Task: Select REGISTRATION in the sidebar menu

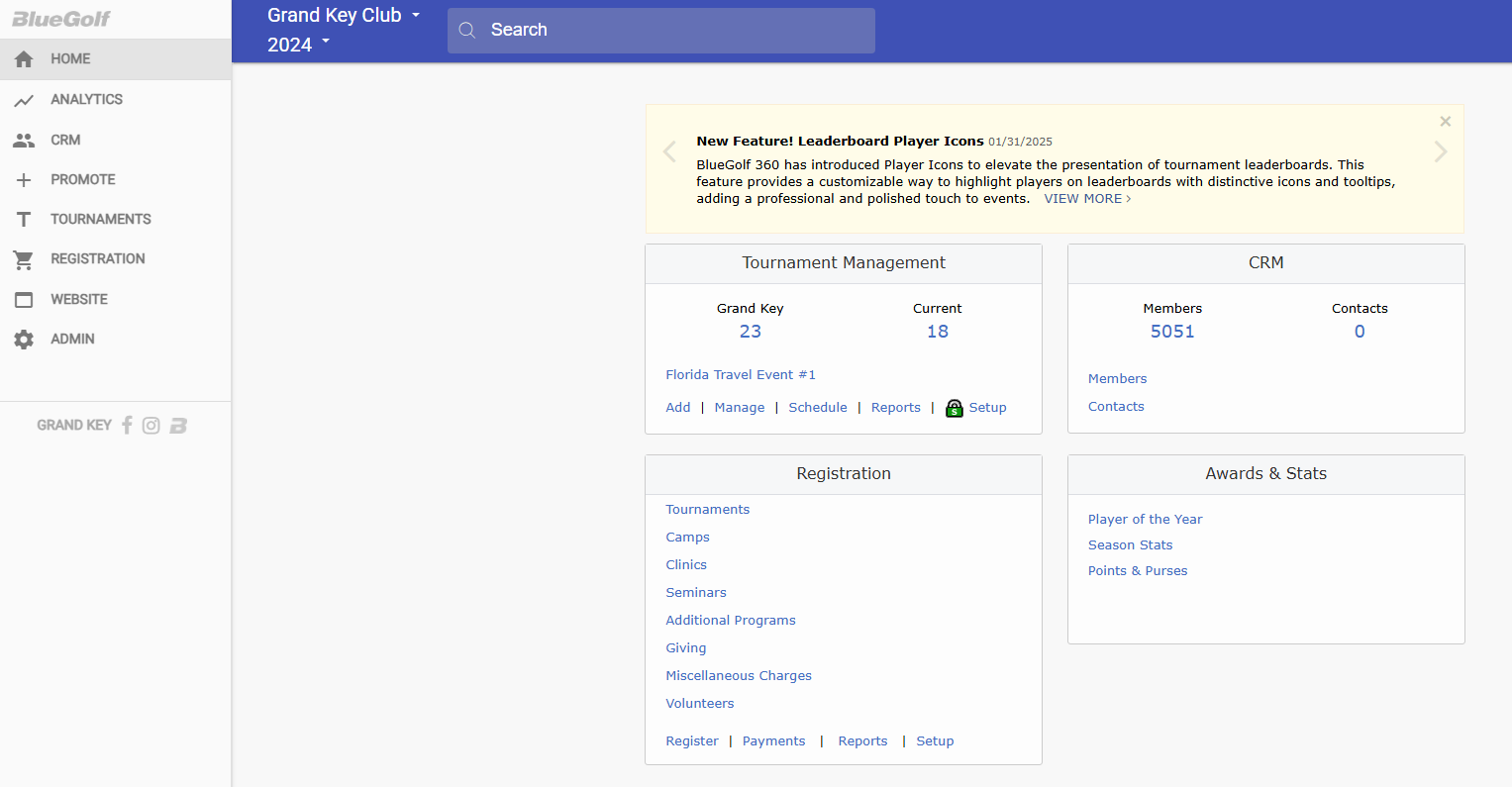Action: (x=115, y=259)
